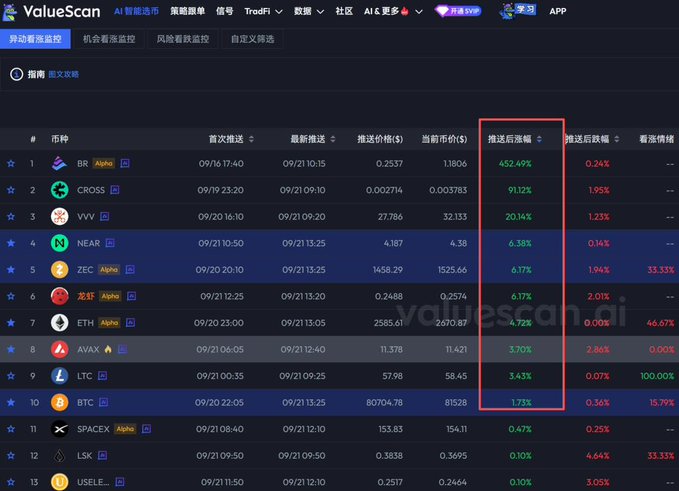Open AI icon next to BTC

(103, 402)
